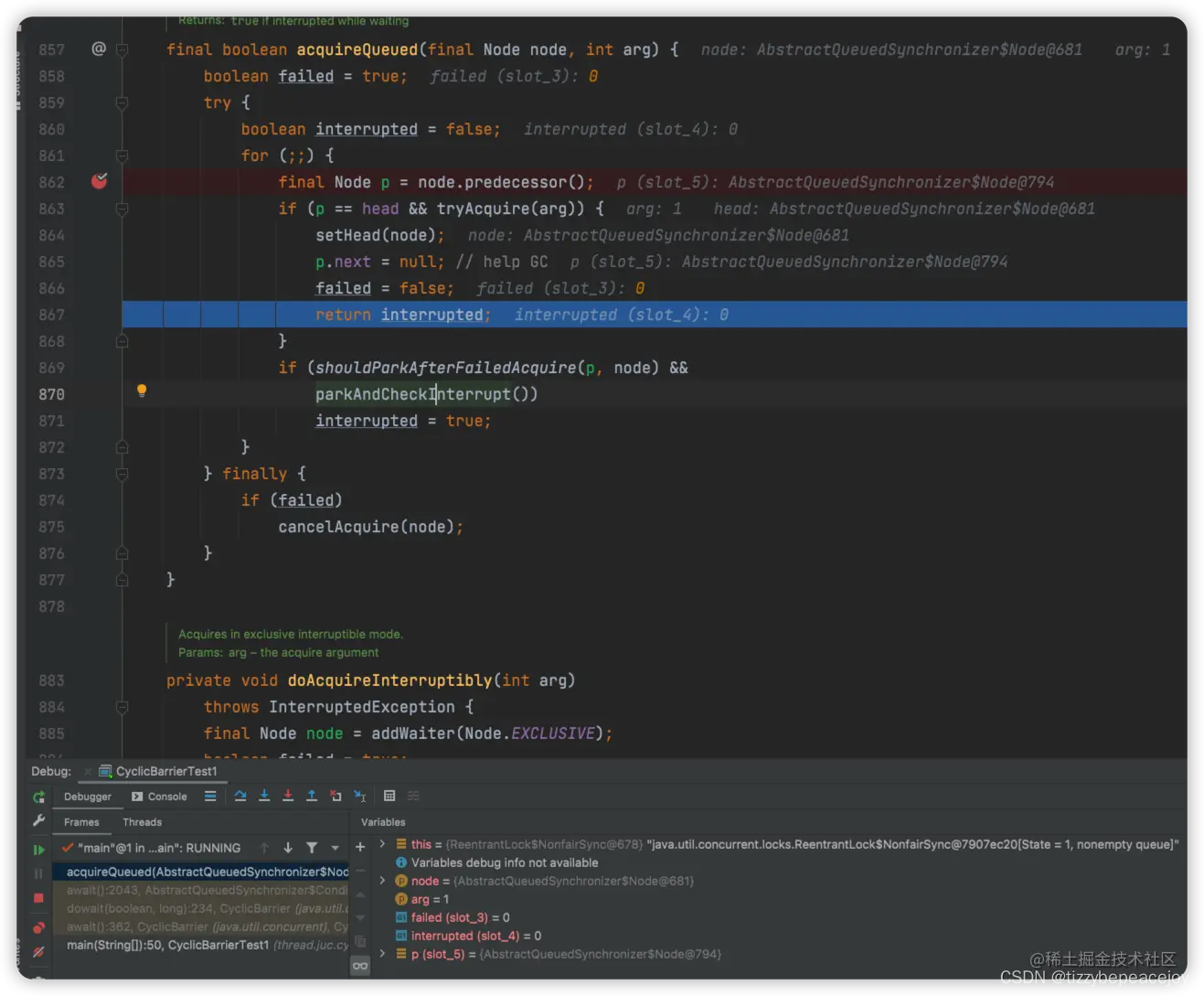The width and height of the screenshot is (1204, 996).
Task: Open the thread selector dropdown arrow
Action: (x=336, y=848)
